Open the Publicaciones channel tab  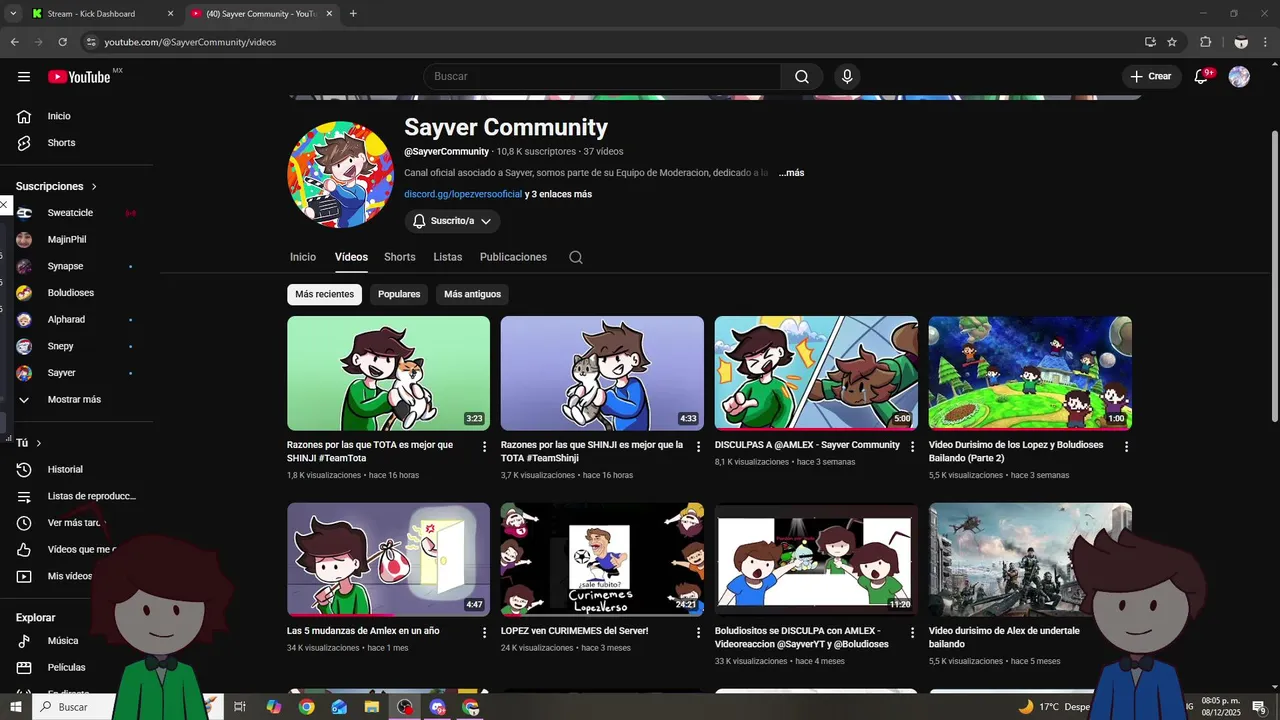(513, 257)
